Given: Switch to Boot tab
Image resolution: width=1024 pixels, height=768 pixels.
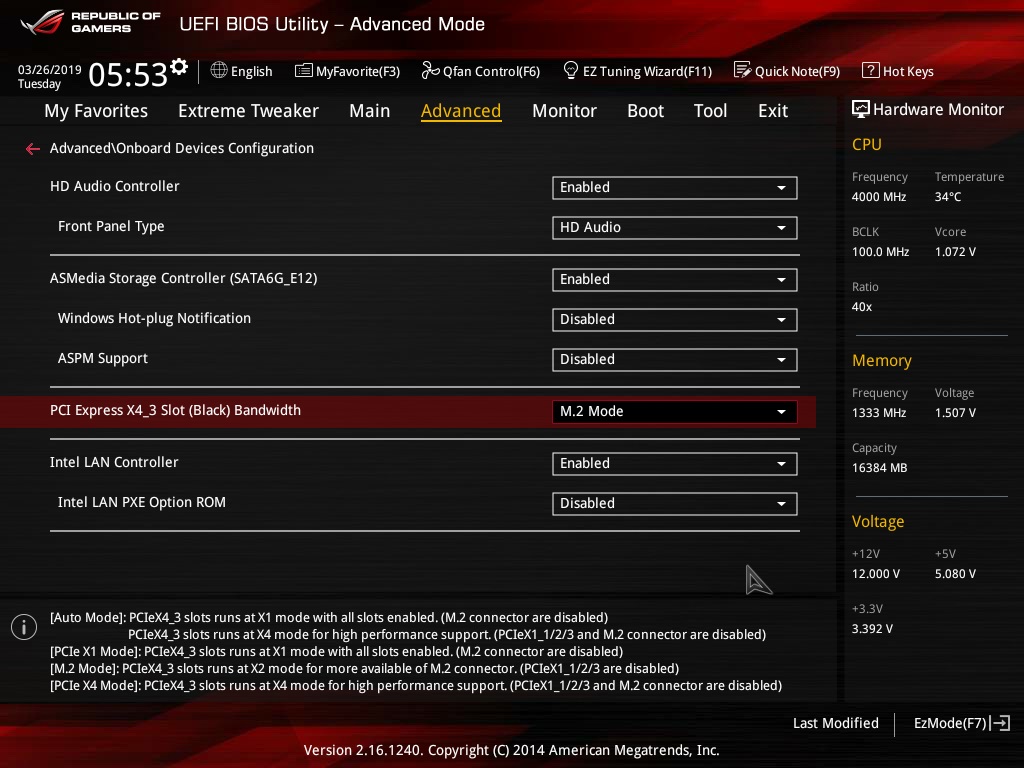Looking at the screenshot, I should point(645,111).
